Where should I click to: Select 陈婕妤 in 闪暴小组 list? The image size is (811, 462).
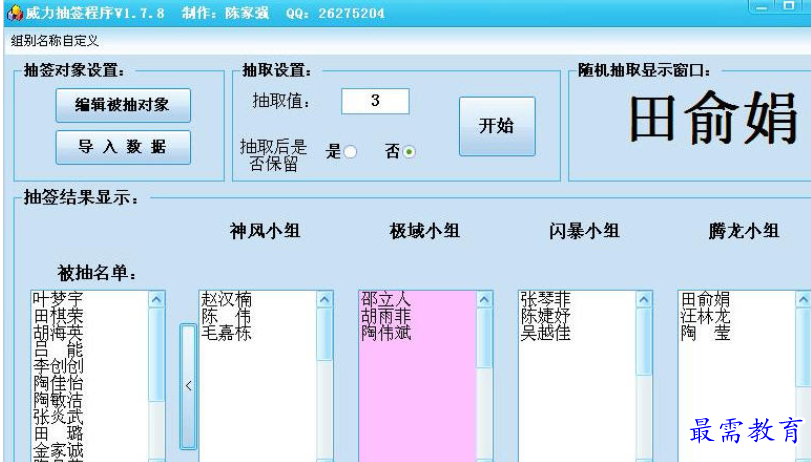tap(546, 316)
